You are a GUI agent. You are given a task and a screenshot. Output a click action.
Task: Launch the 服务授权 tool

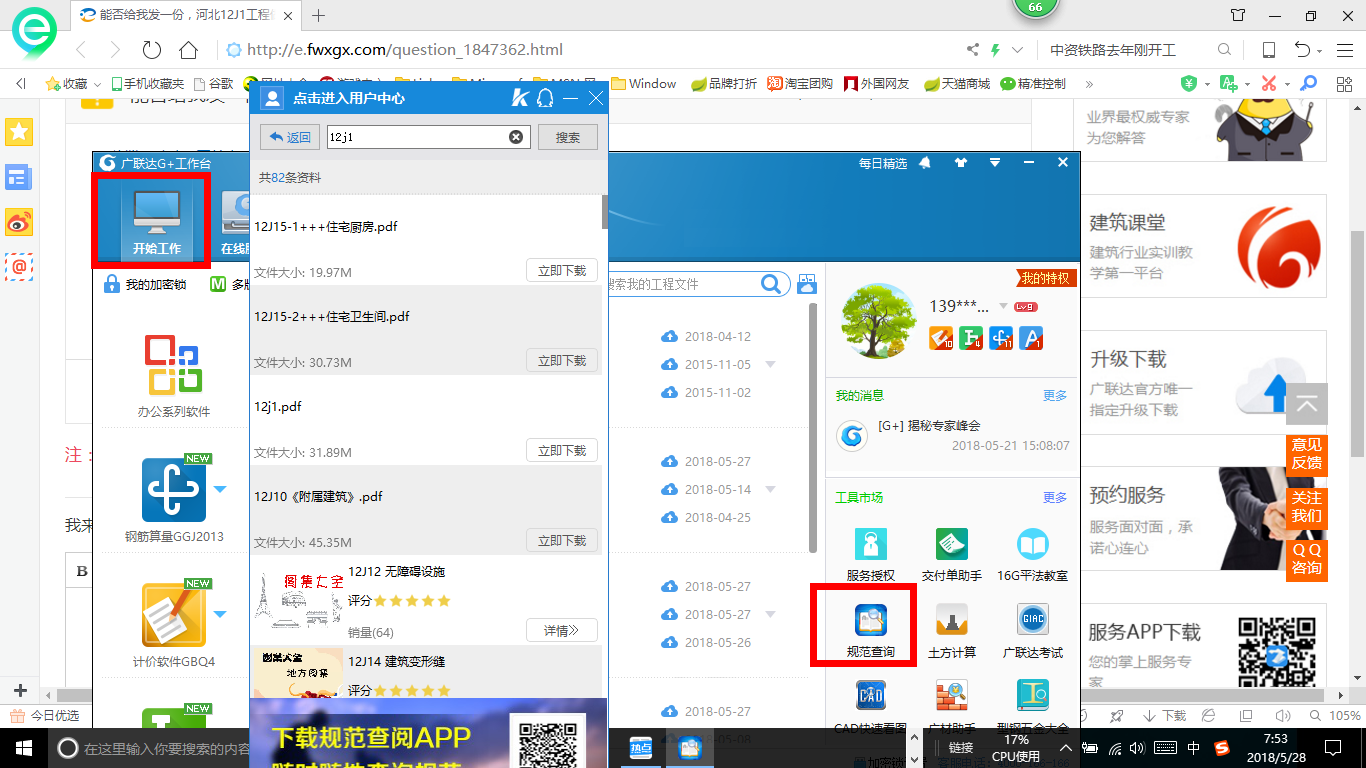pos(870,555)
